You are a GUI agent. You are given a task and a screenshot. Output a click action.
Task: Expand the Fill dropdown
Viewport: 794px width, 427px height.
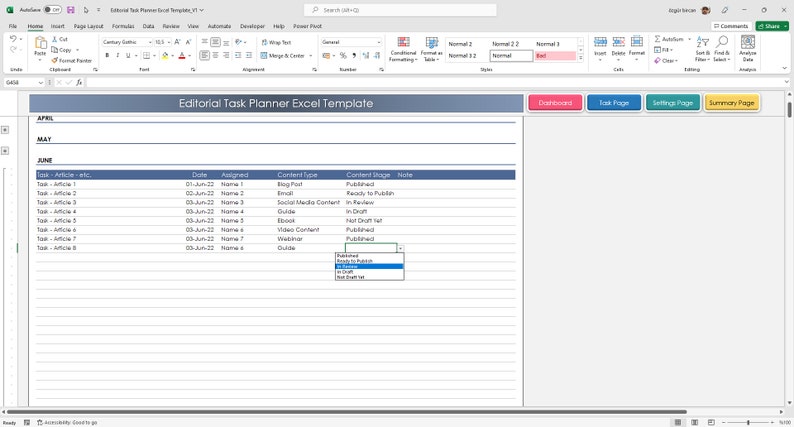coord(671,50)
